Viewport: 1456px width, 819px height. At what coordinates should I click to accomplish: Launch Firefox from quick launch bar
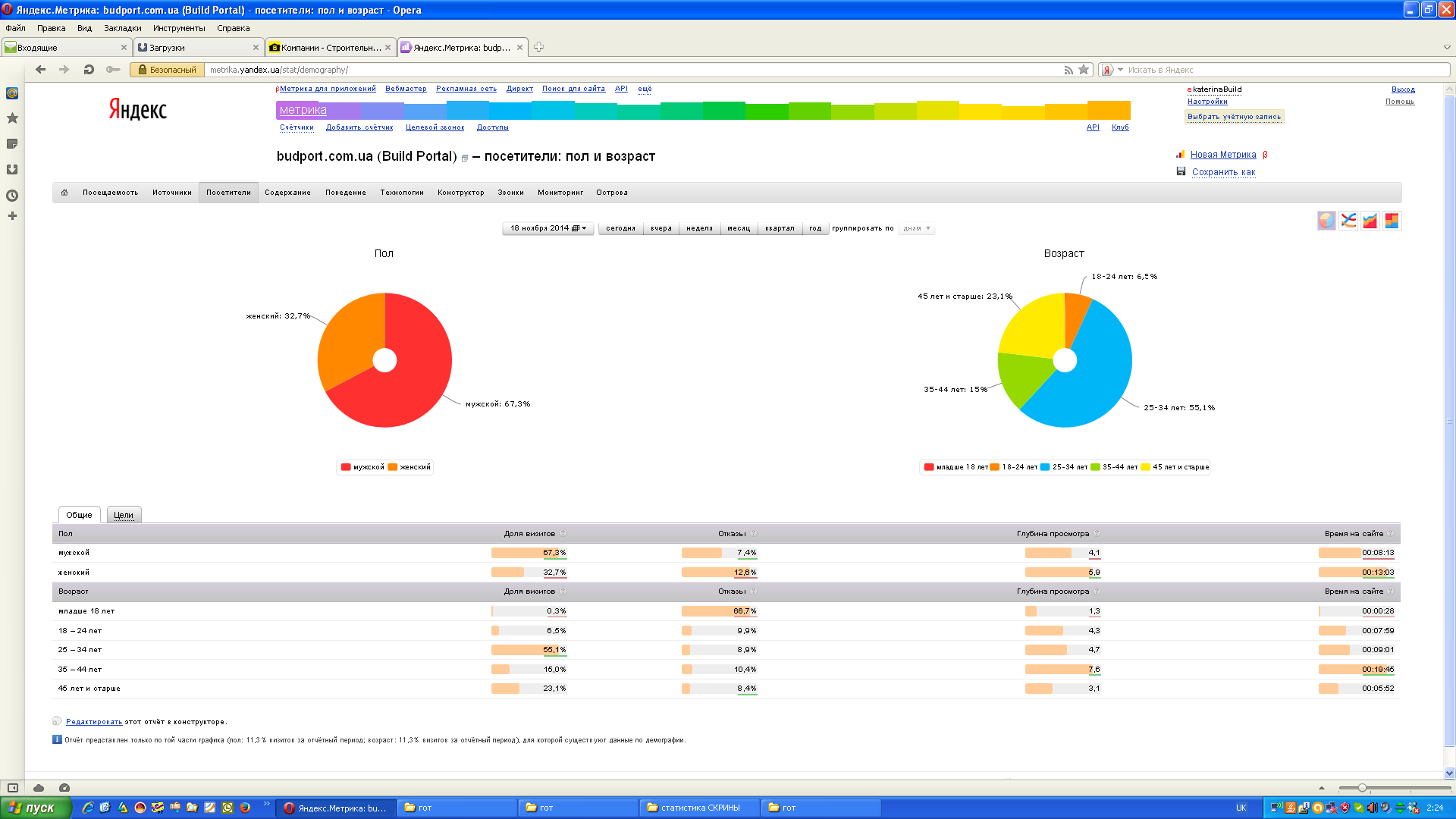click(x=245, y=808)
